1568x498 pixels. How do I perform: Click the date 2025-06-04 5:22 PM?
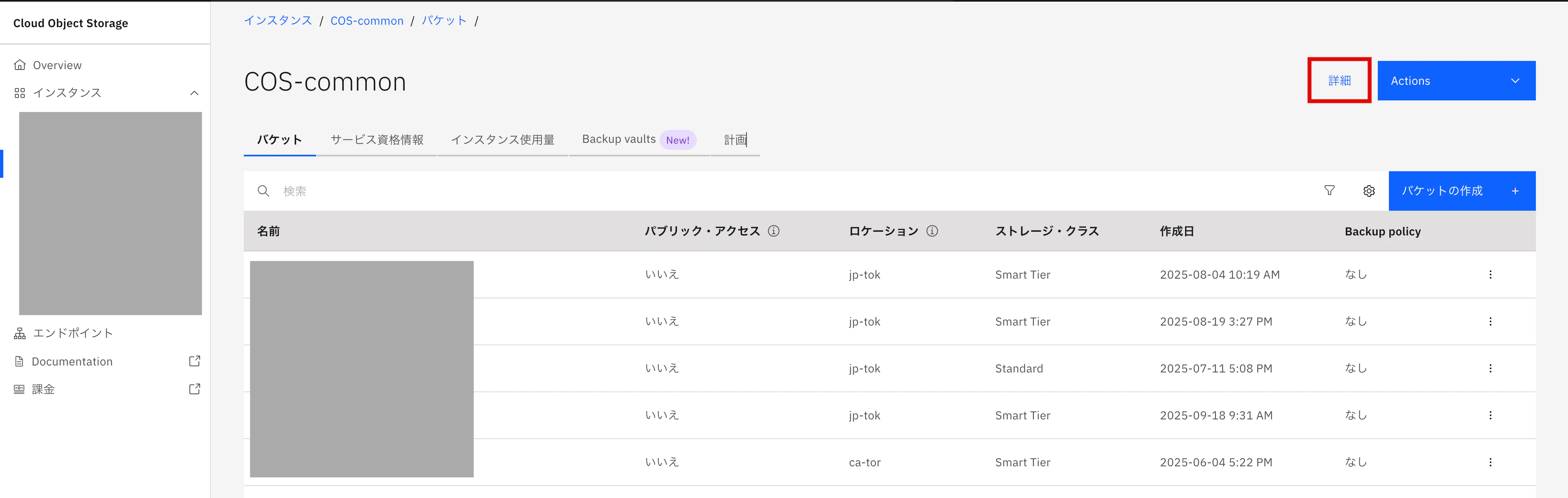[1216, 462]
